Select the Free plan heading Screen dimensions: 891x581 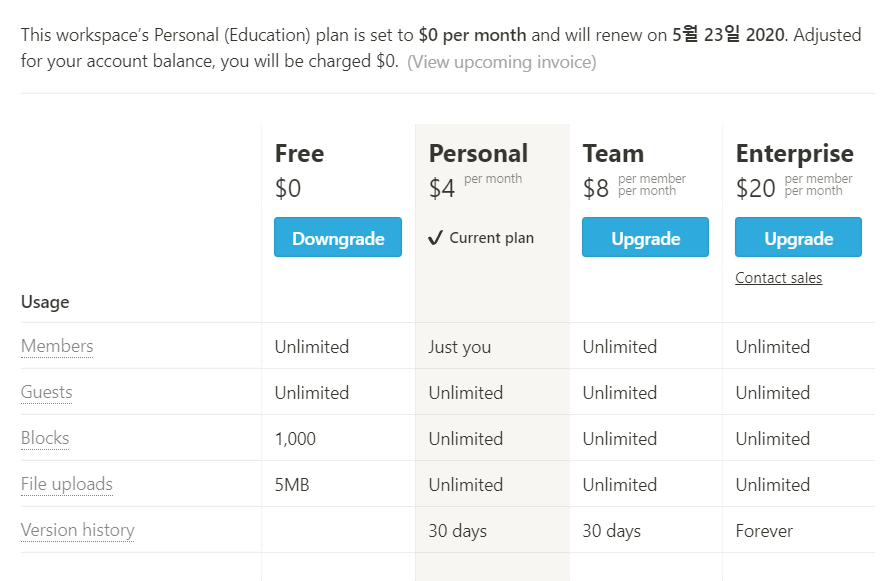point(299,153)
